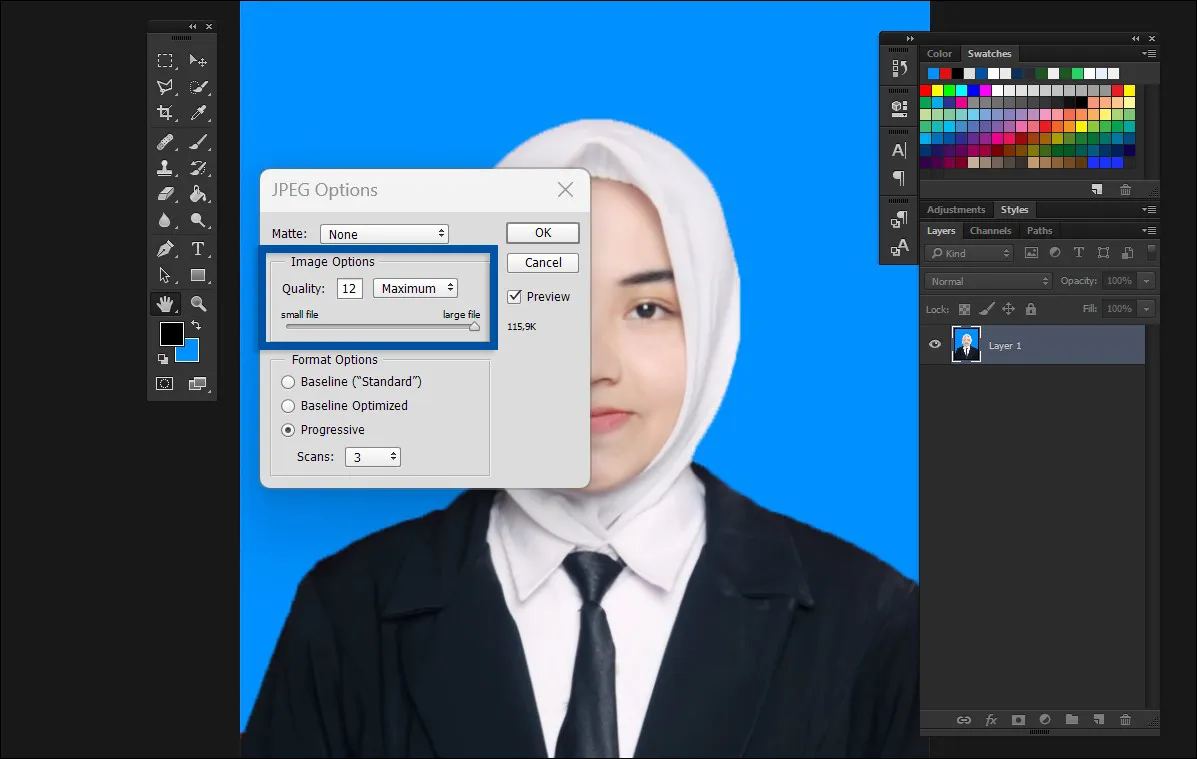Select the Pen tool
1197x759 pixels.
166,249
